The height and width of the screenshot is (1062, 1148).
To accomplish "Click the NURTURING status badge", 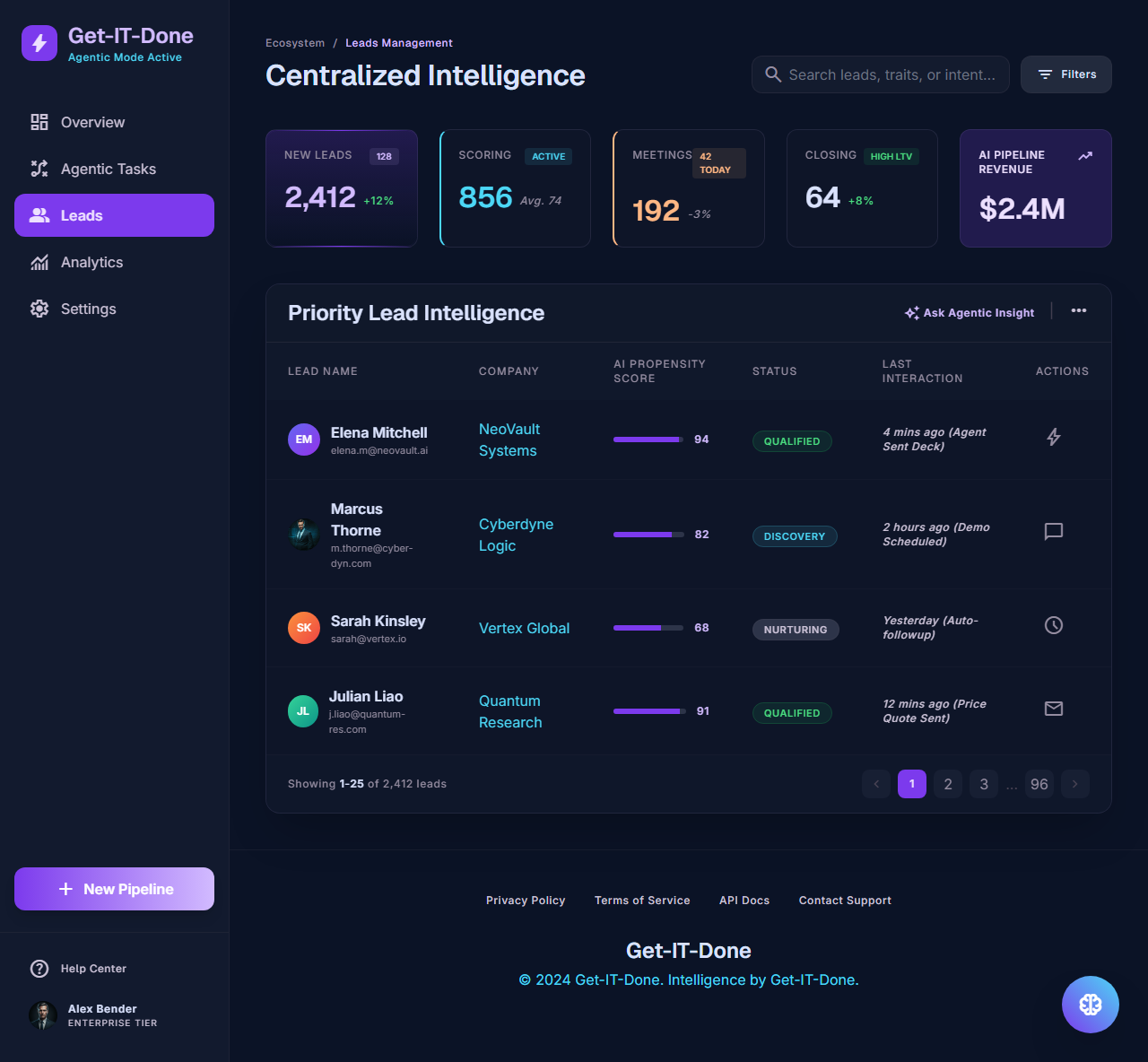I will click(796, 630).
